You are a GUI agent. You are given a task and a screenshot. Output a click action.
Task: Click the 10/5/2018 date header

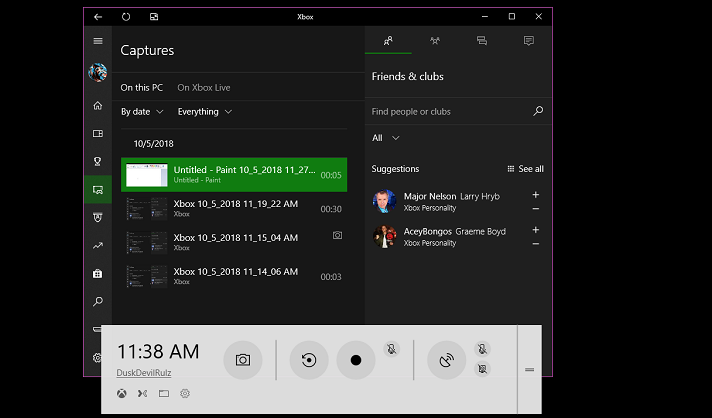click(153, 144)
